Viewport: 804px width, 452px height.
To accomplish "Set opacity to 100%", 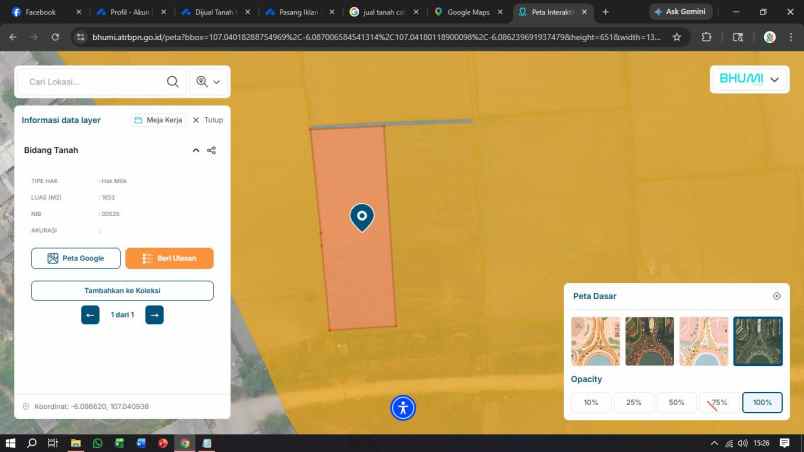I will point(762,402).
